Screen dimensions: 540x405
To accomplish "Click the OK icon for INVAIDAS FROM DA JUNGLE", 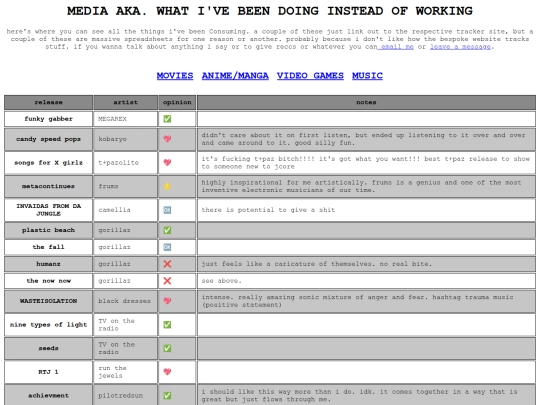I will coord(167,210).
